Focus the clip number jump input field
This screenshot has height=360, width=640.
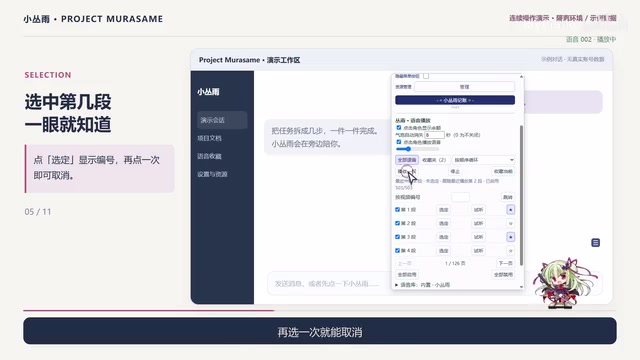(460, 197)
